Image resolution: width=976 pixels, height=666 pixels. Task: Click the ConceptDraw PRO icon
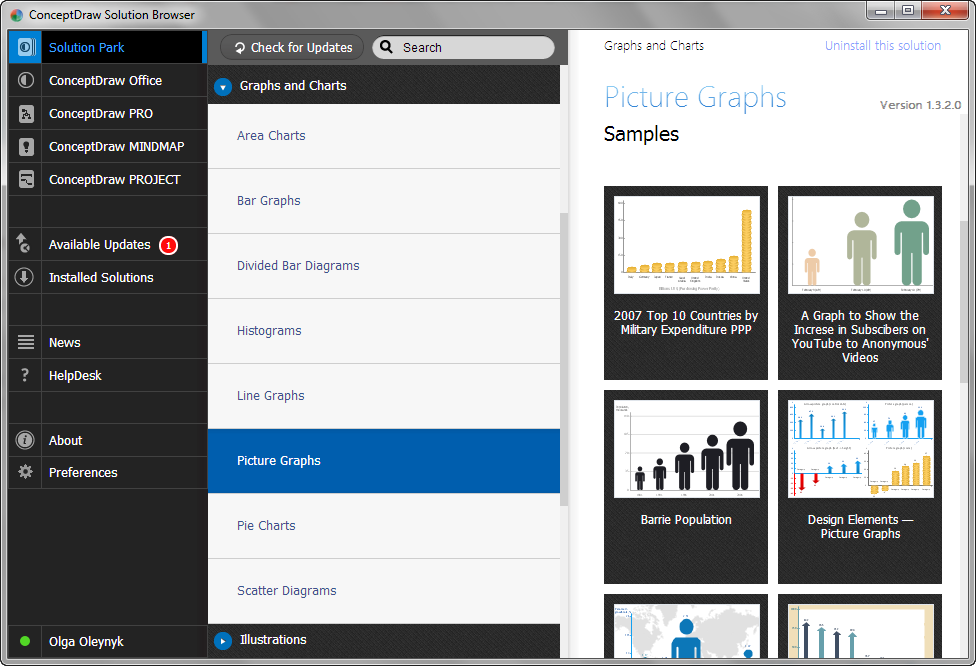click(x=26, y=113)
